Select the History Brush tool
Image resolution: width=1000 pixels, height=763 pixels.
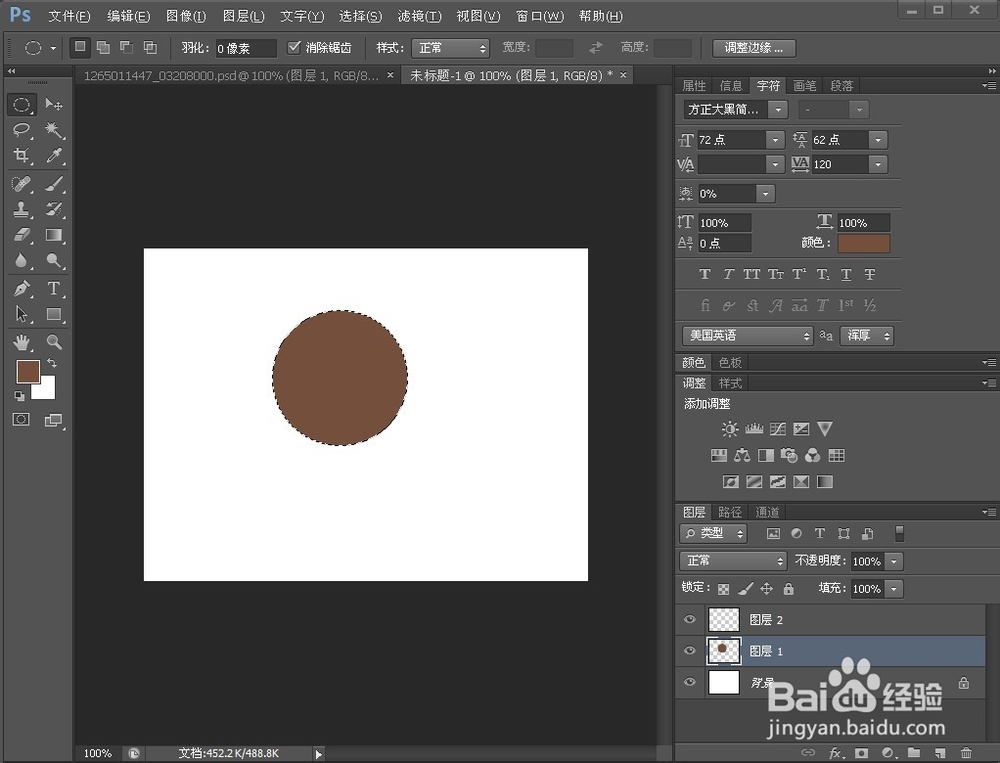coord(54,209)
